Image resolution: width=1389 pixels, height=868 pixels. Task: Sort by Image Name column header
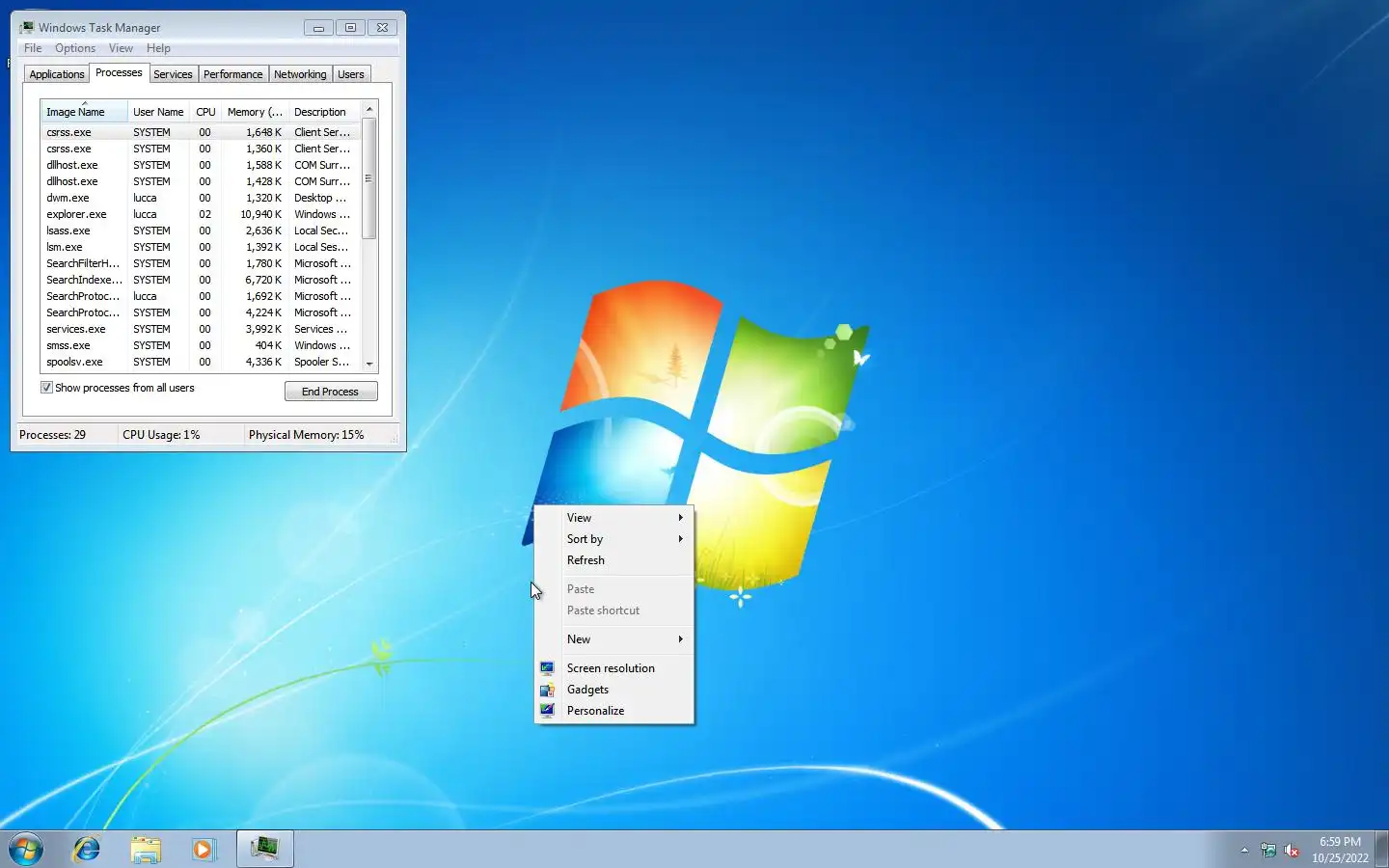(x=84, y=112)
